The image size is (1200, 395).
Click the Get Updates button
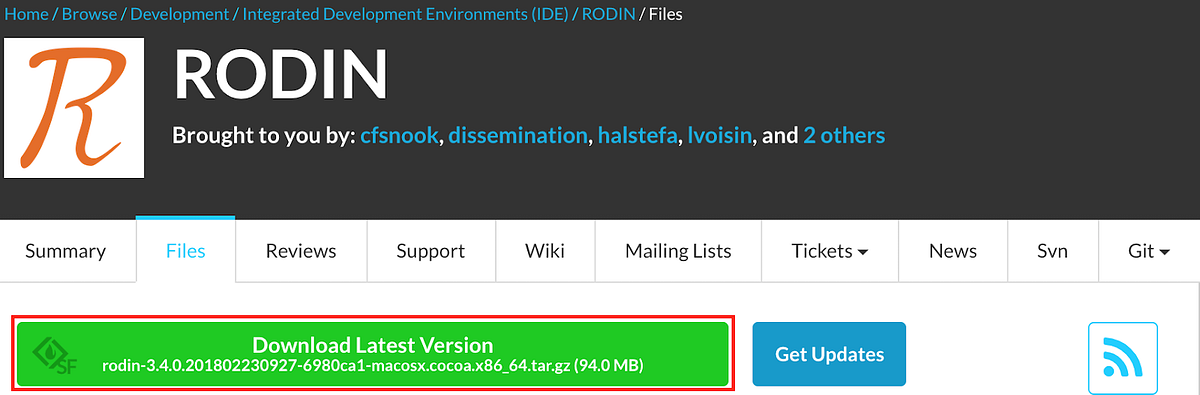(829, 354)
